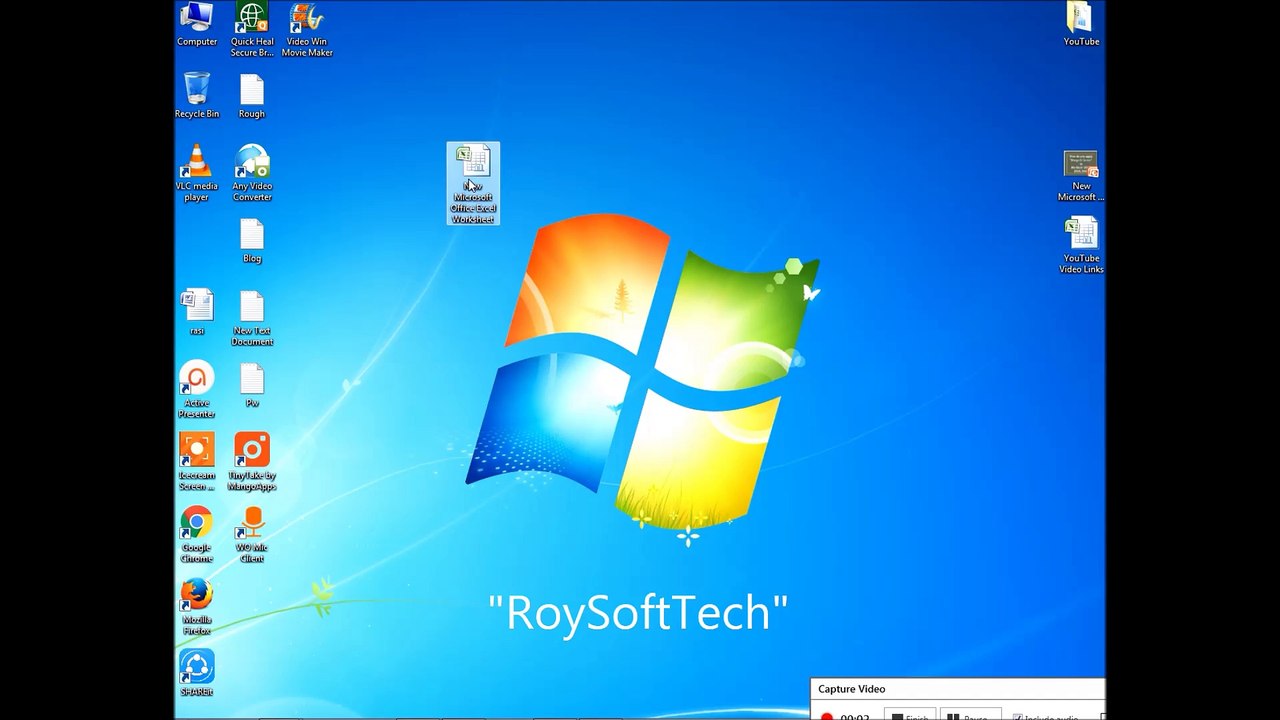Select the Rough text file

pos(252,96)
